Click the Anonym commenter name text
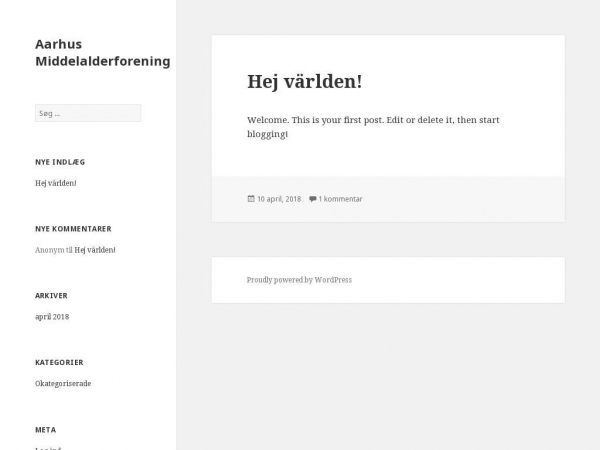 click(x=50, y=250)
